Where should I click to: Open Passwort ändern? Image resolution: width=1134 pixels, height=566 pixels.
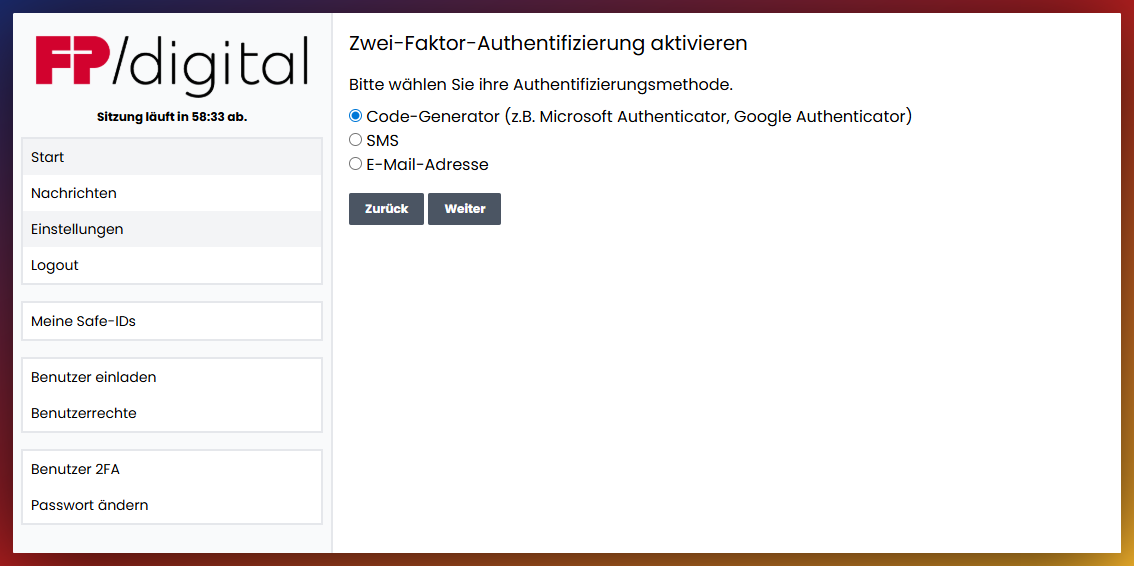coord(172,505)
